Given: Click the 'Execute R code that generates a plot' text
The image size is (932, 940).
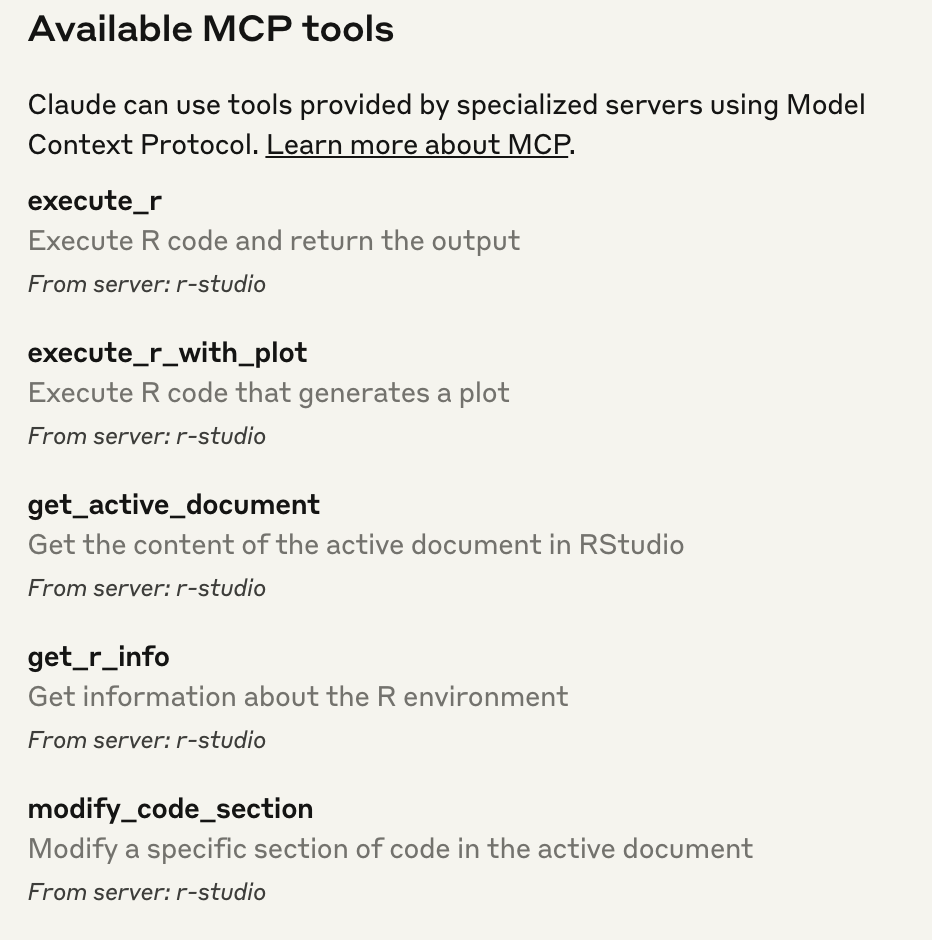Looking at the screenshot, I should coord(269,393).
